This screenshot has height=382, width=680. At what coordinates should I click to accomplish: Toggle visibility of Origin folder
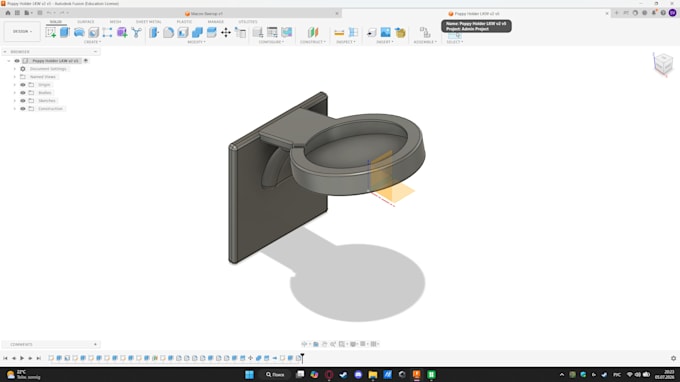tap(23, 85)
